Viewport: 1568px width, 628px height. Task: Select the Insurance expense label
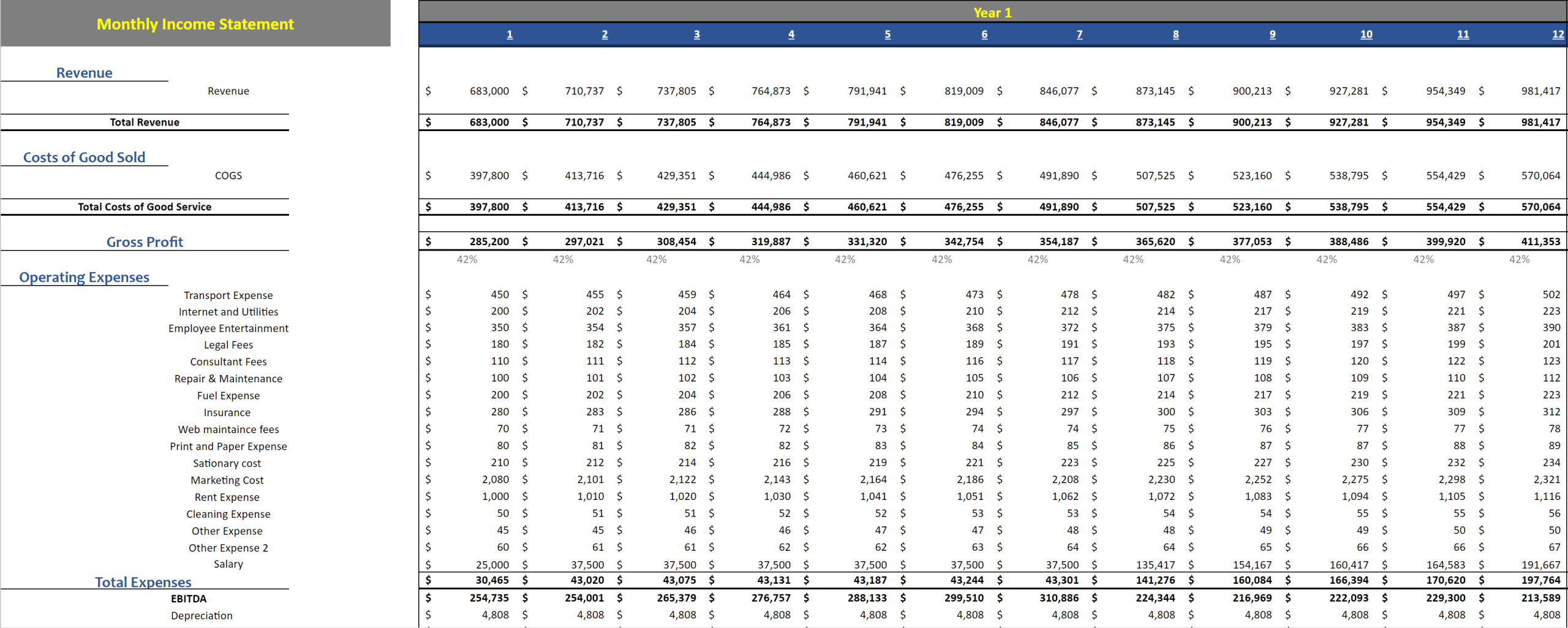coord(227,412)
